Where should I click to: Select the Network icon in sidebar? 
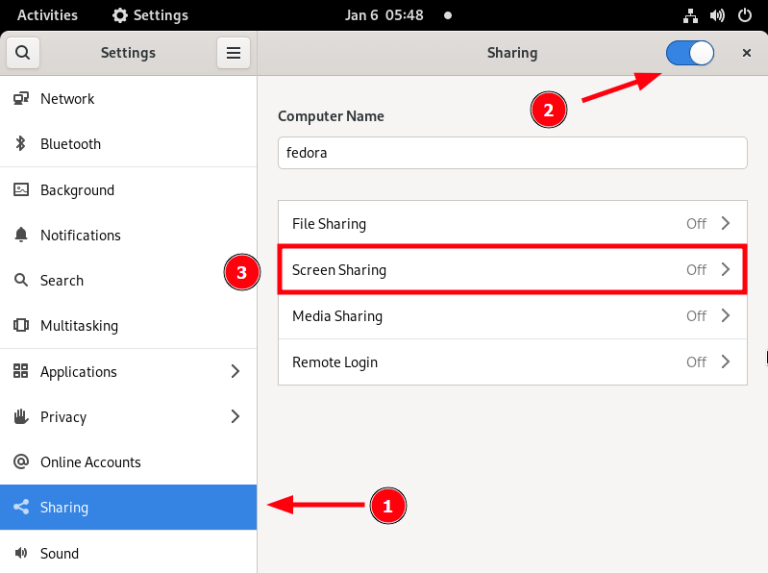pyautogui.click(x=21, y=98)
